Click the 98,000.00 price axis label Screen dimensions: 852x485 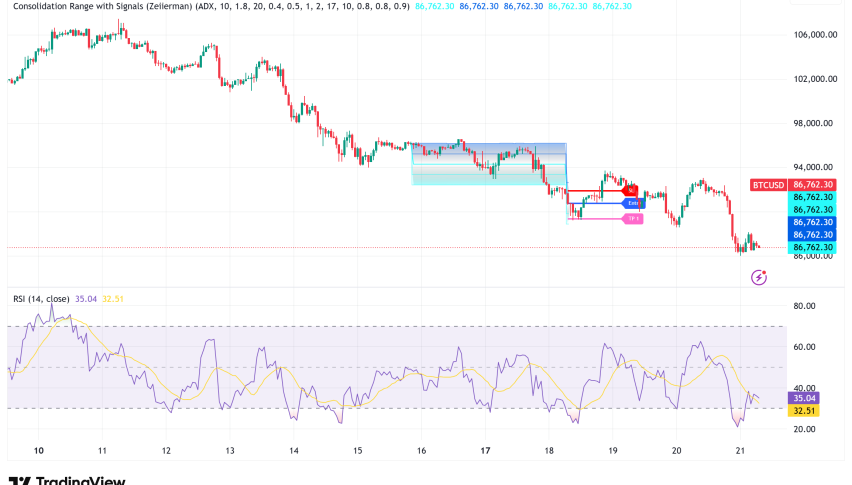pyautogui.click(x=811, y=123)
